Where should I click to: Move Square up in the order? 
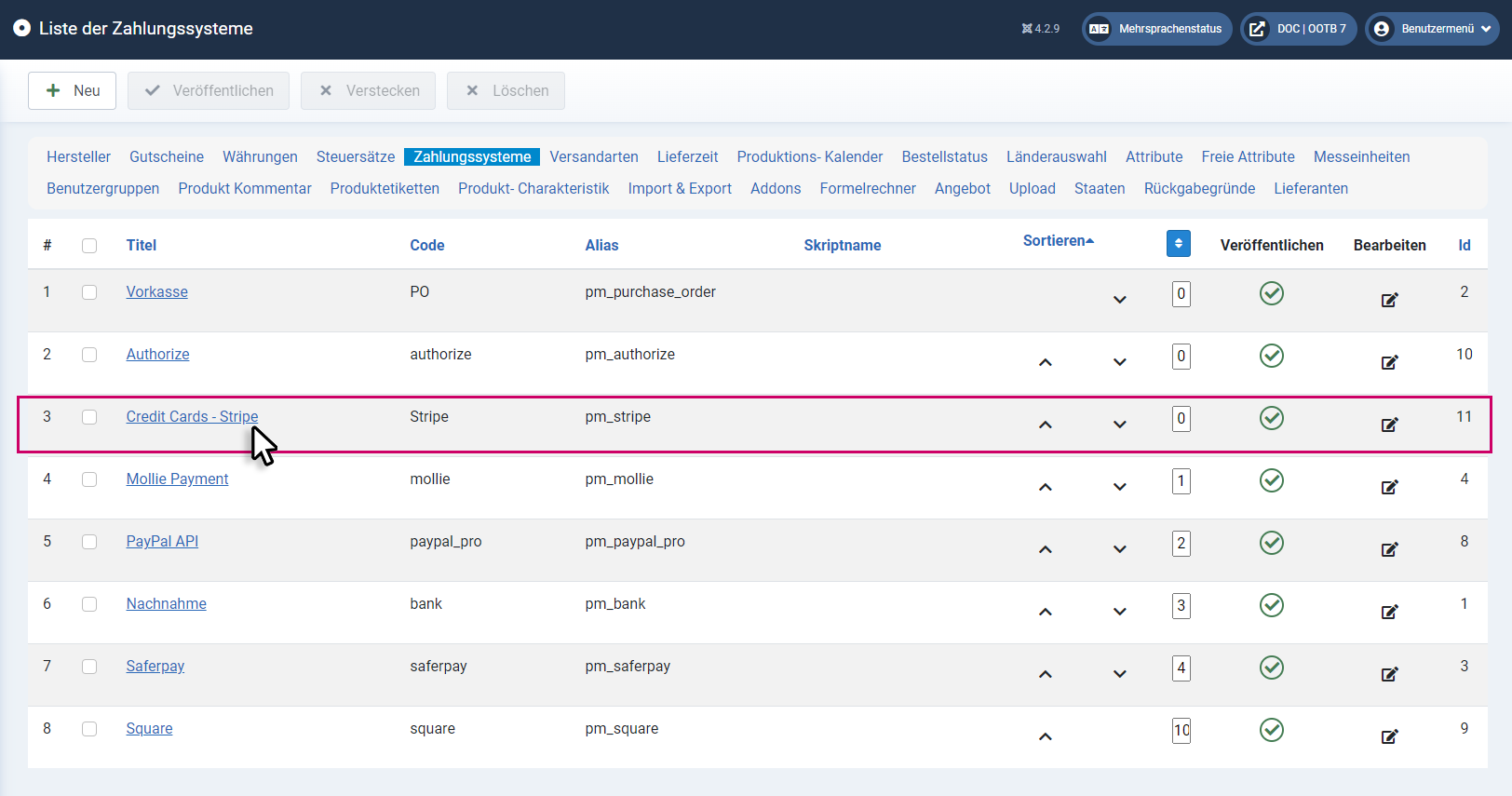1046,736
